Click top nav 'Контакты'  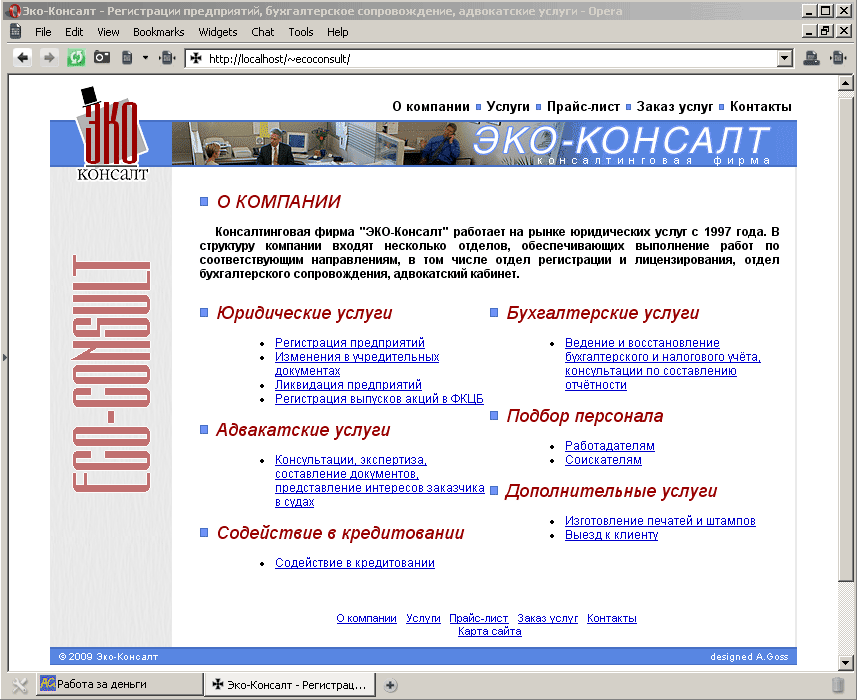pyautogui.click(x=760, y=107)
